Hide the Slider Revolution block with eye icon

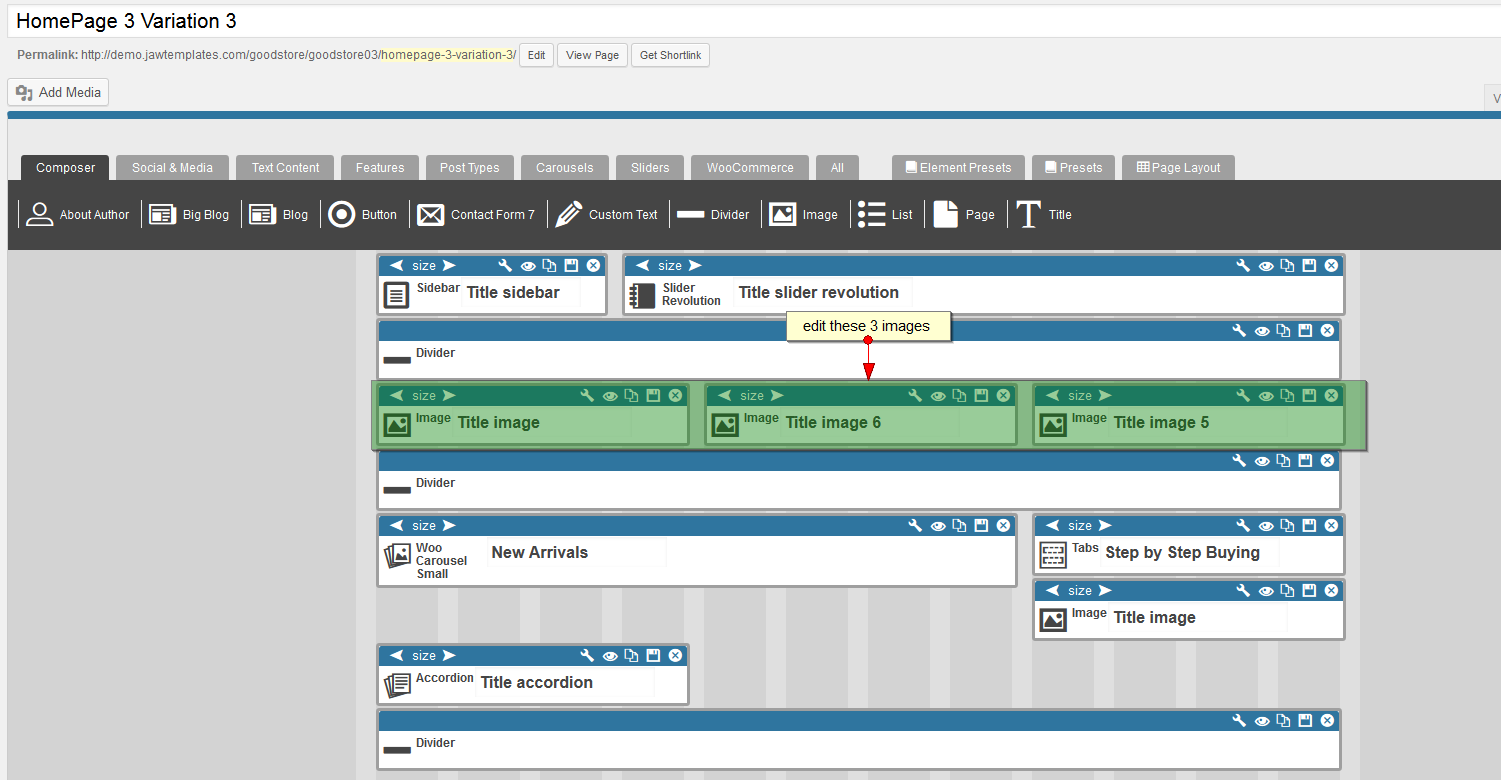coord(1266,266)
